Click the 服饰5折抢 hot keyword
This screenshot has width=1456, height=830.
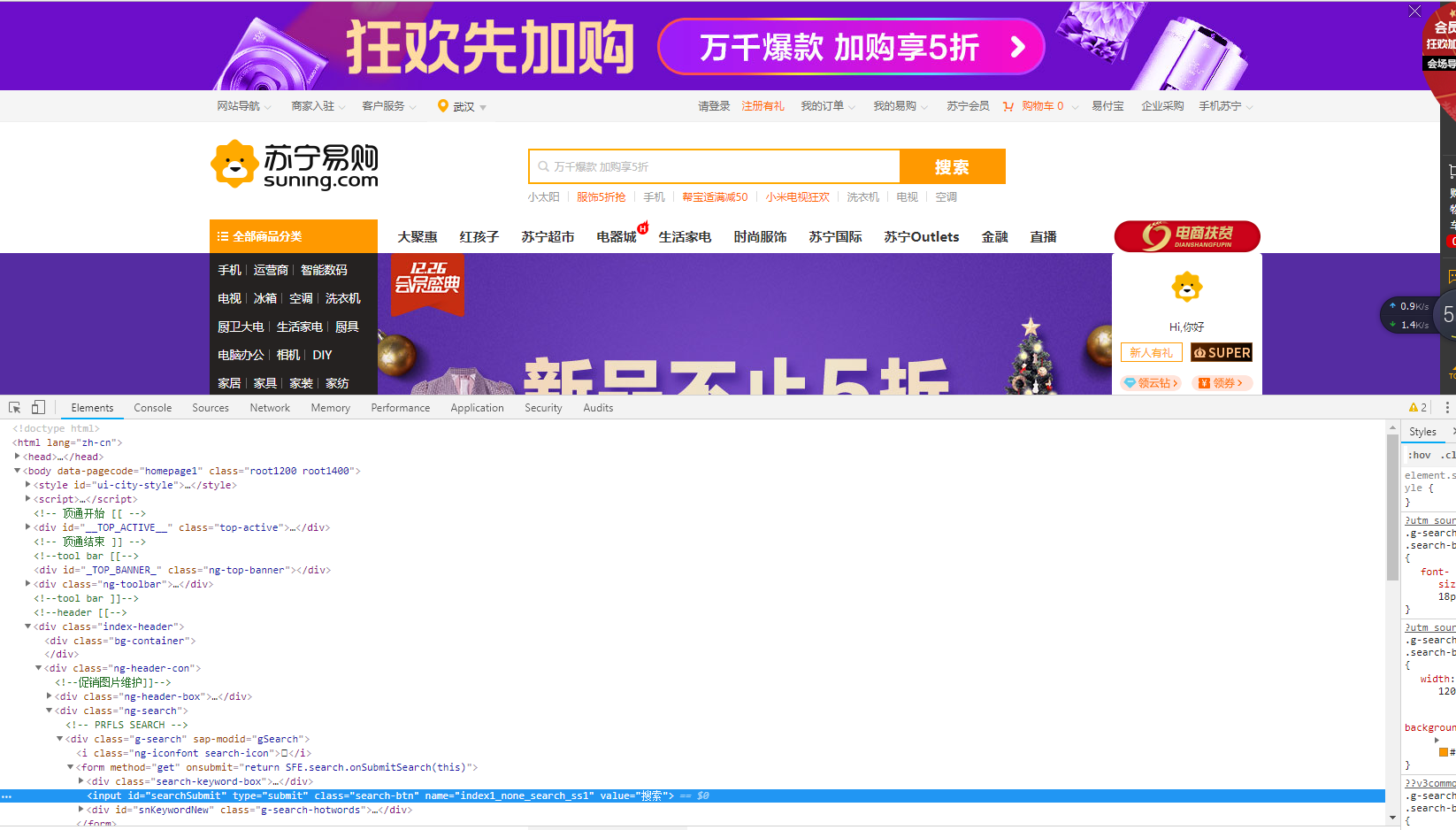tap(602, 197)
